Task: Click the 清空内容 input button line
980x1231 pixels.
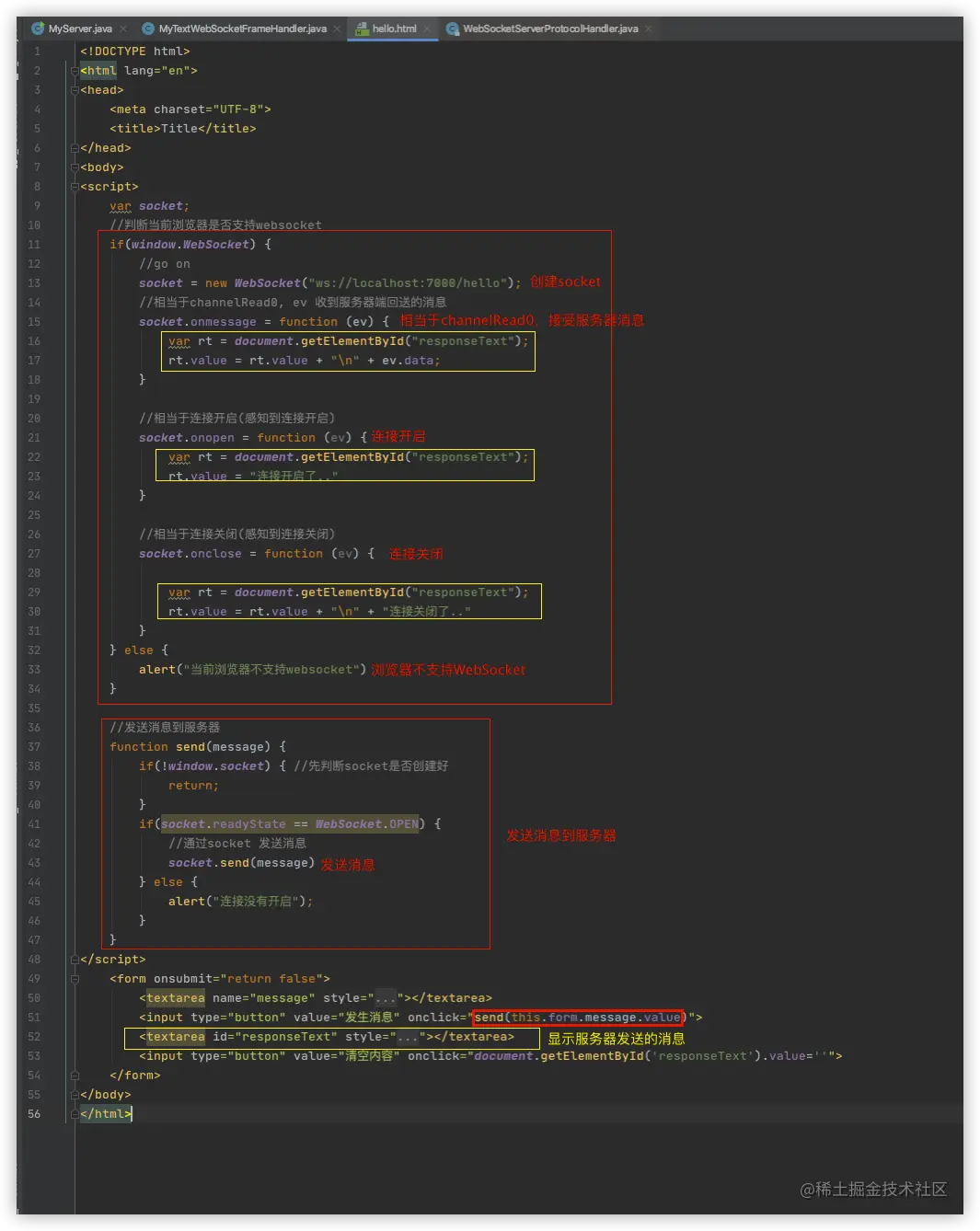Action: pos(490,1056)
